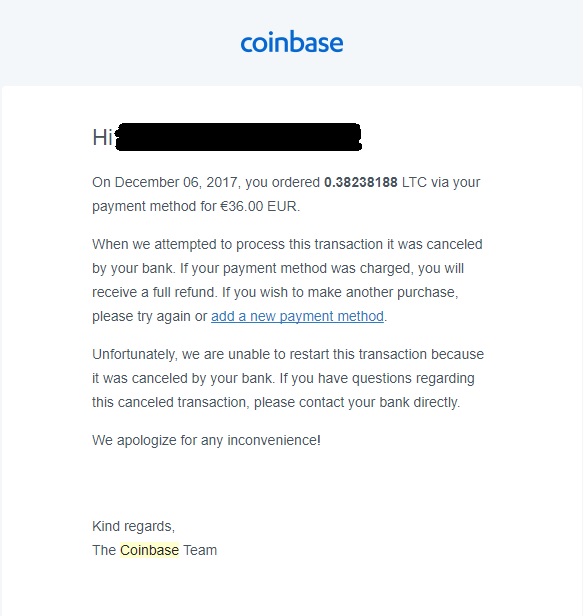The width and height of the screenshot is (584, 616).
Task: Open the 'add a new payment method' link
Action: (x=297, y=316)
